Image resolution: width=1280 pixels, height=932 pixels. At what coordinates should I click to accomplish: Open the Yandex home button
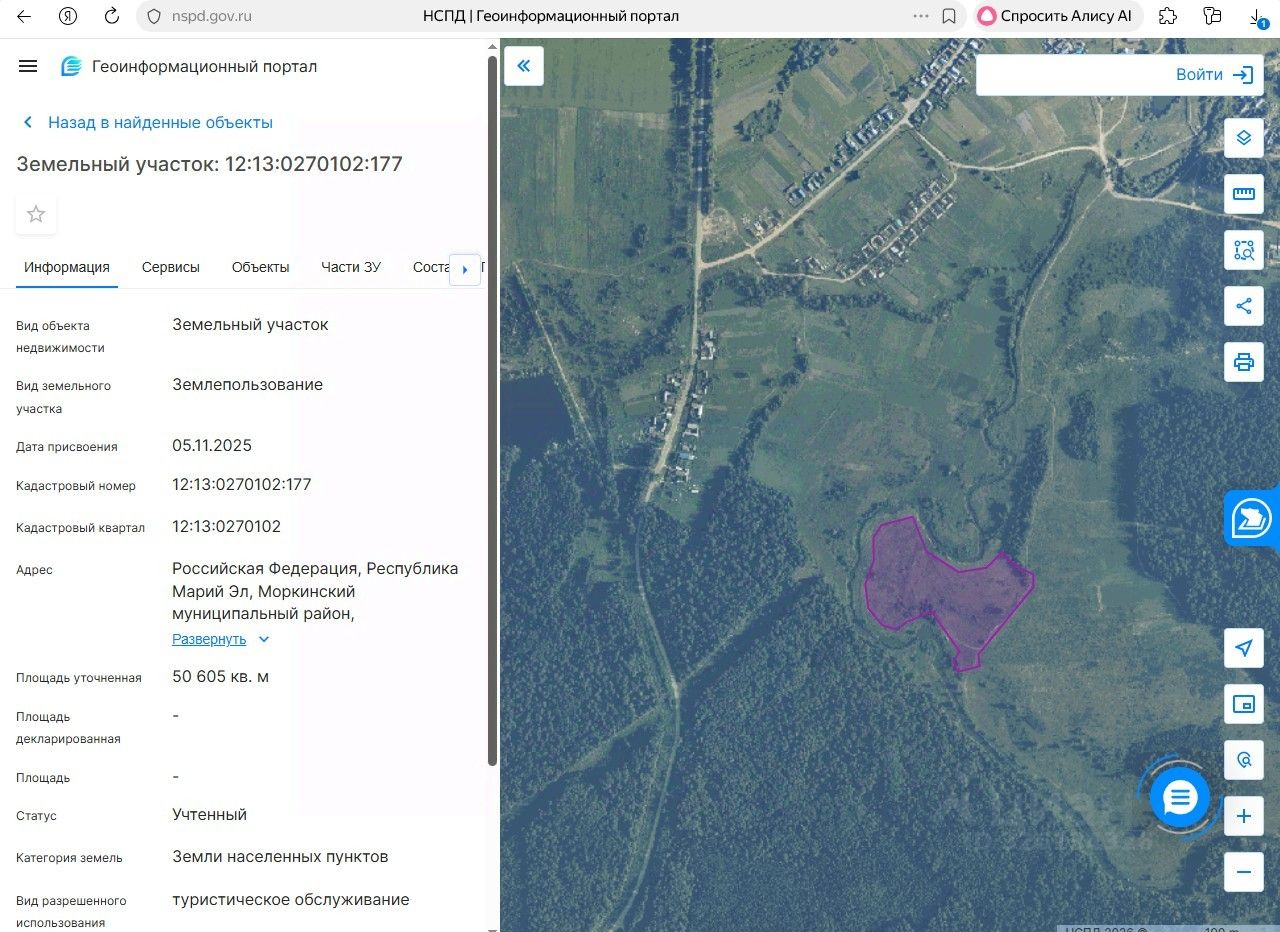(68, 16)
